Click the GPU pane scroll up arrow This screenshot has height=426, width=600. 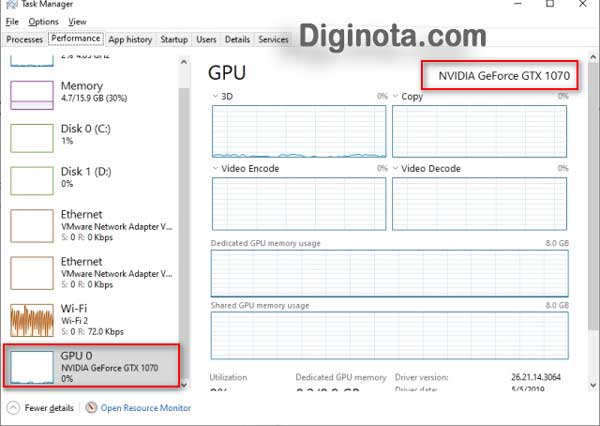tap(593, 58)
